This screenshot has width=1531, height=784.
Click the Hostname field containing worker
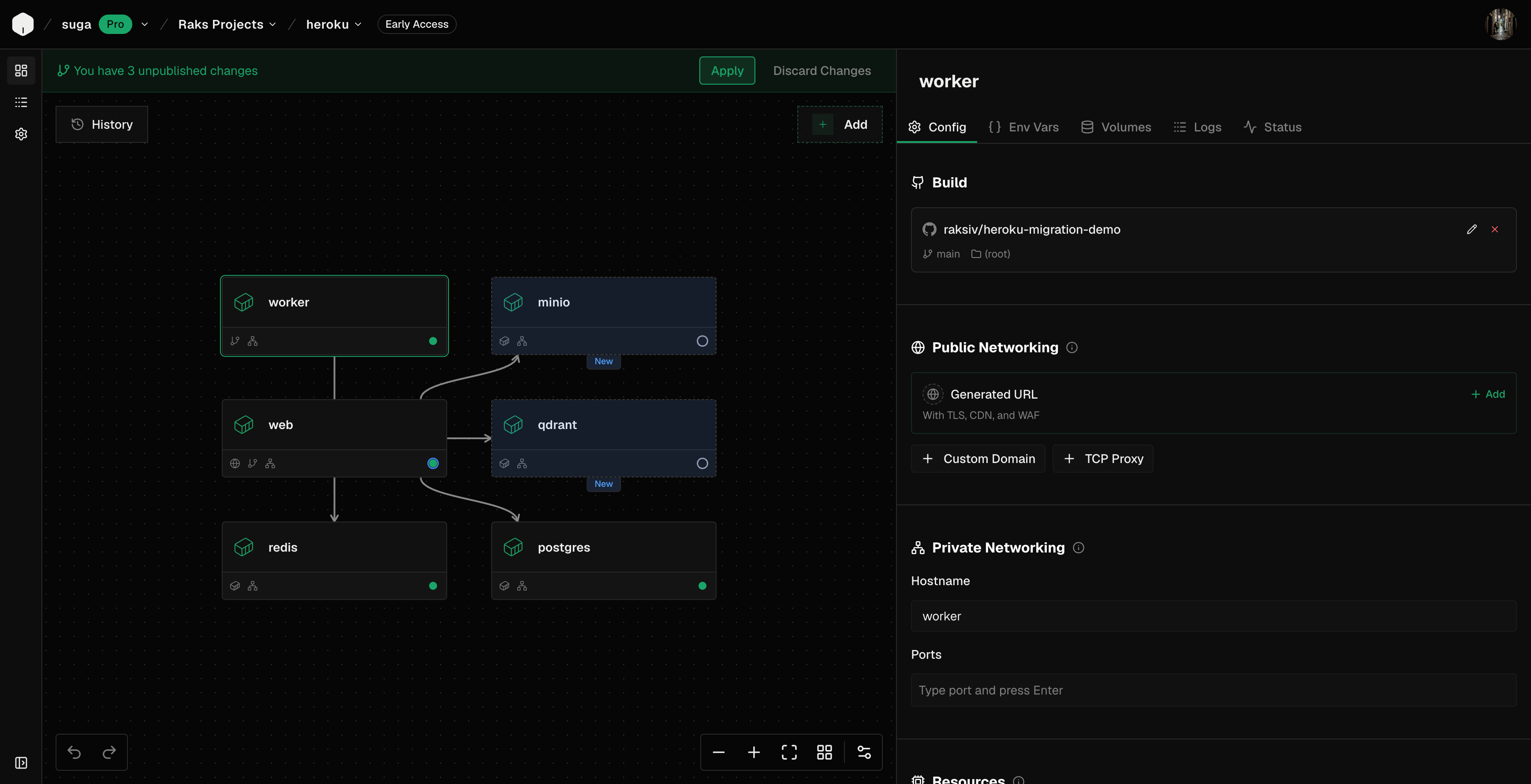[x=1213, y=616]
